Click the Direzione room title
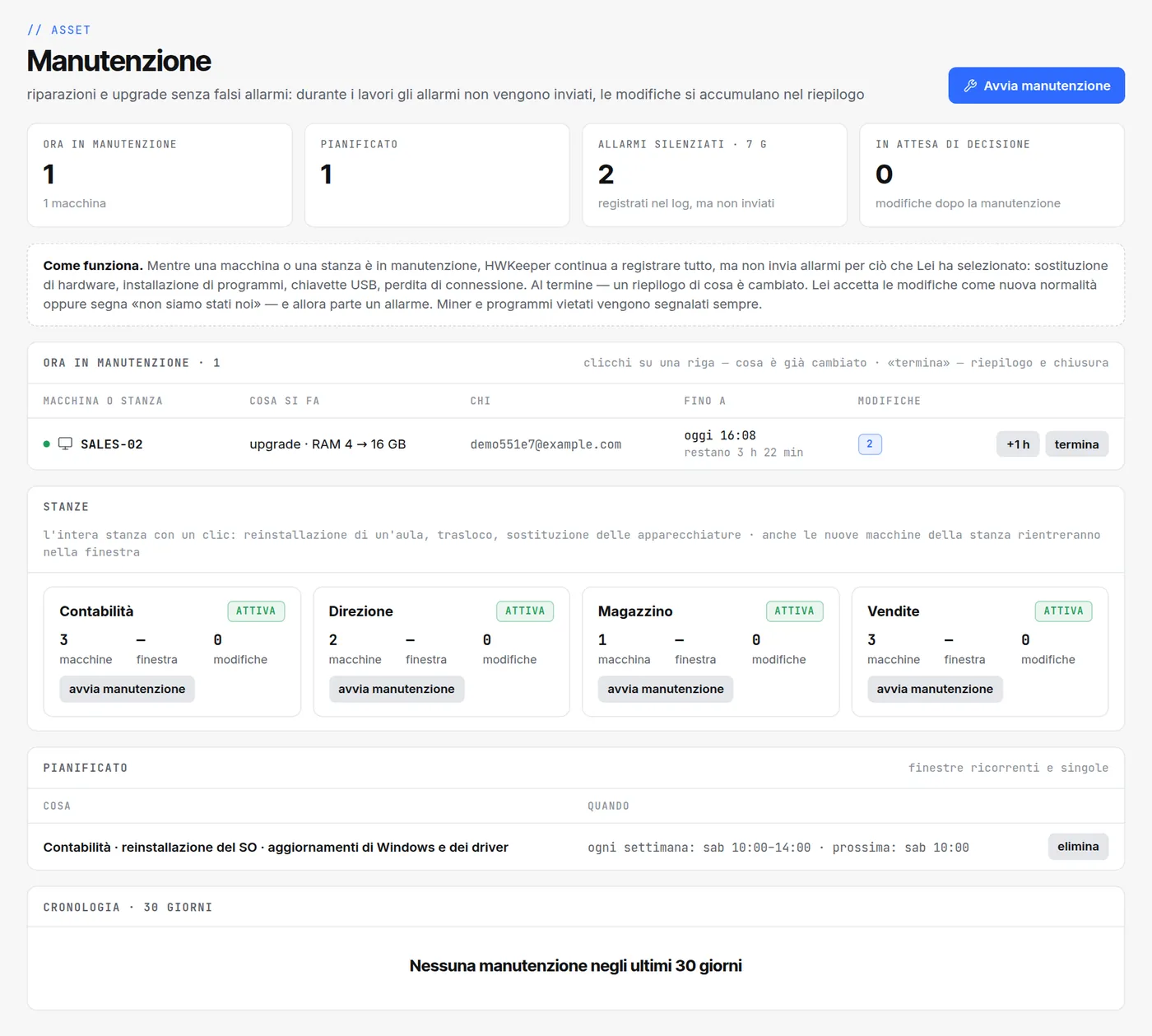 coord(360,611)
